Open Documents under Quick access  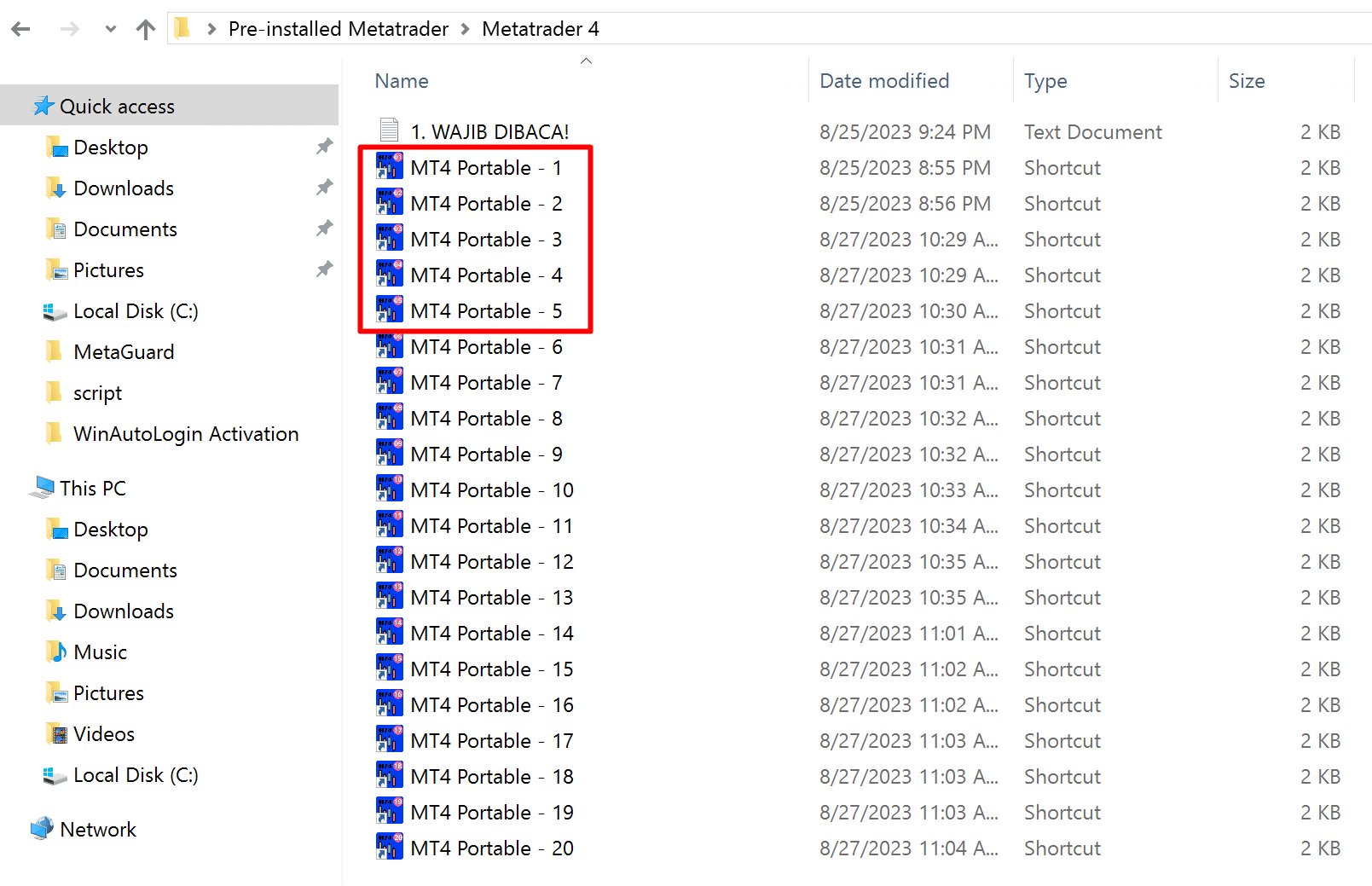click(x=125, y=229)
